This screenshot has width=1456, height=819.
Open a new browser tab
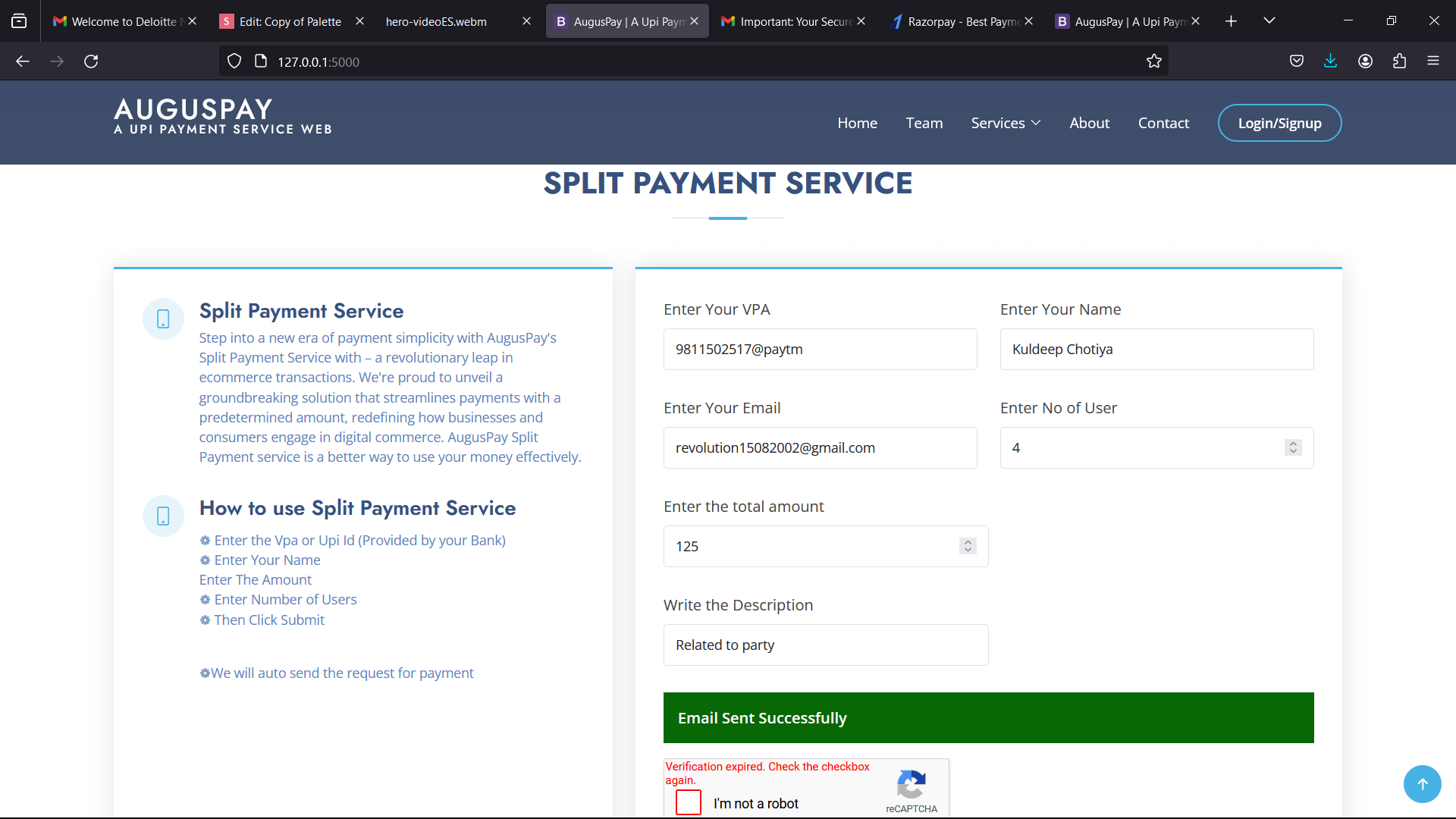1231,21
